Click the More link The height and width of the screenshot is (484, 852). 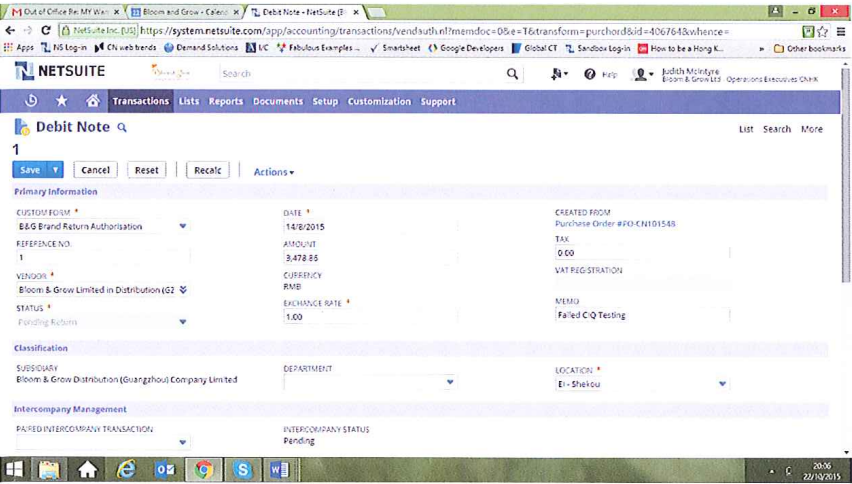click(x=812, y=129)
